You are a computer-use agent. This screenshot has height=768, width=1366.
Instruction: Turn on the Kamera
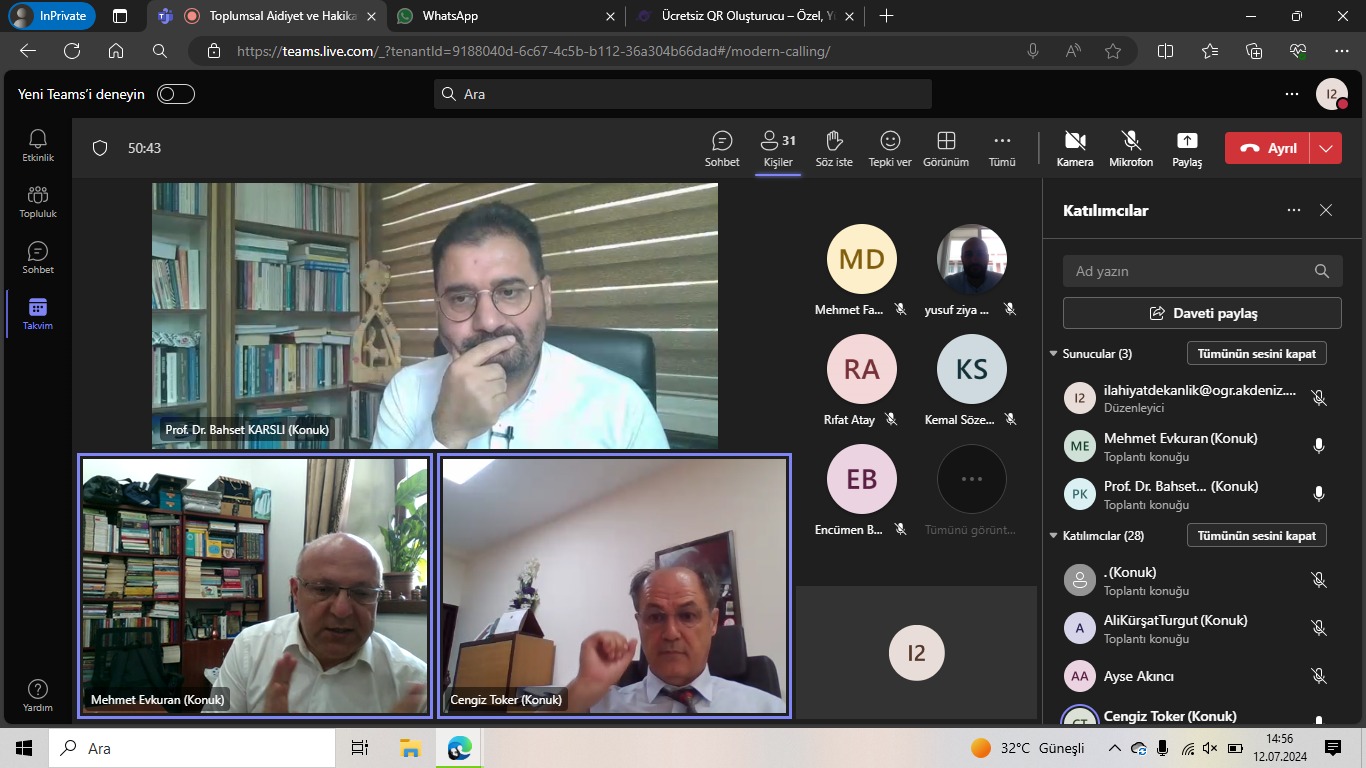click(x=1075, y=148)
